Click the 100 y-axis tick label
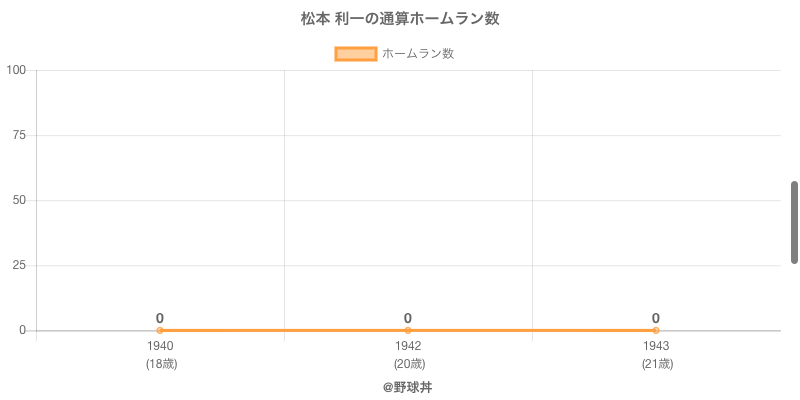The height and width of the screenshot is (400, 800). coord(16,70)
